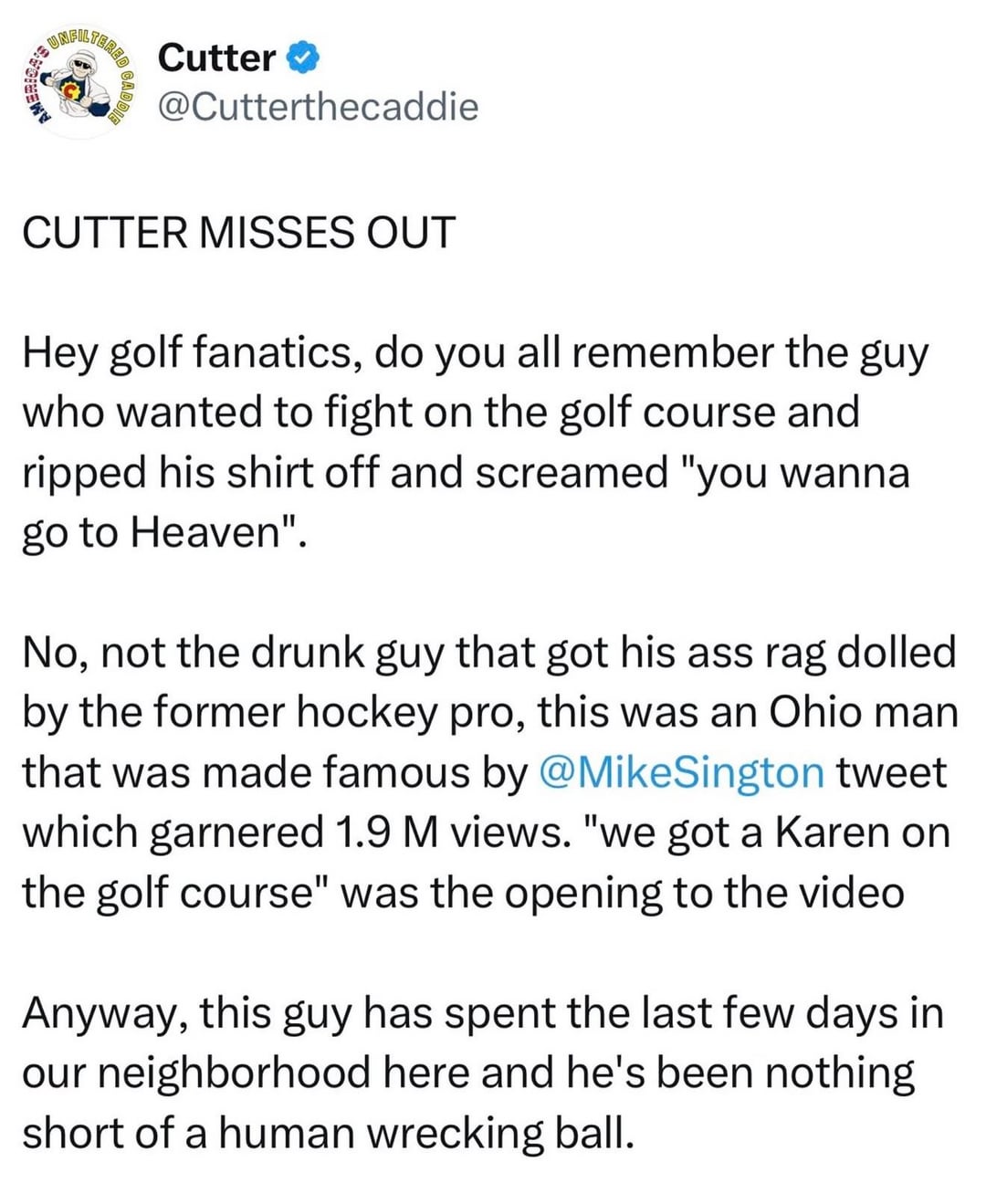986x1204 pixels.
Task: Click the word "neighborhood"
Action: tap(236, 1073)
